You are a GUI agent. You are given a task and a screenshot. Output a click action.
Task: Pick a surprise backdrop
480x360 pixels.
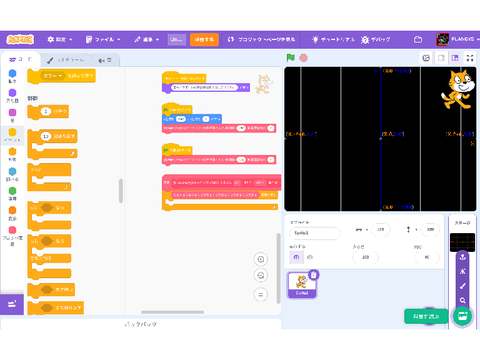coord(463,271)
